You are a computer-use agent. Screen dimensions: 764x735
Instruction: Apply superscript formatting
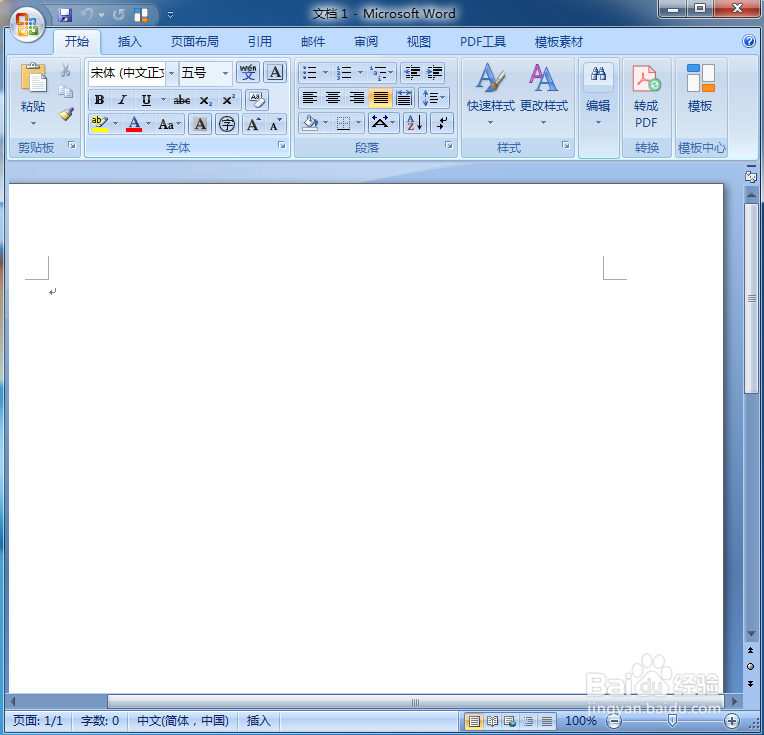[x=228, y=100]
